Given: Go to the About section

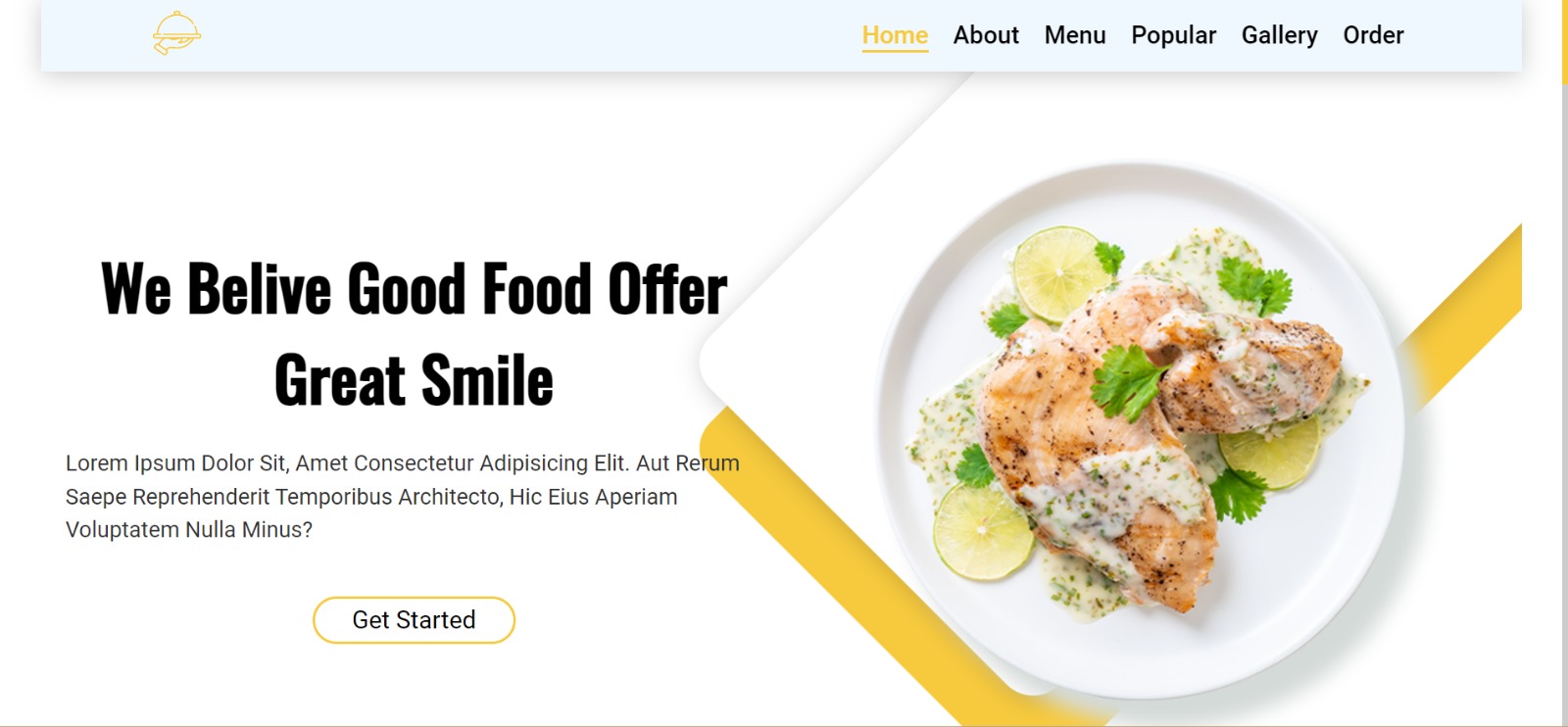Looking at the screenshot, I should (x=986, y=35).
